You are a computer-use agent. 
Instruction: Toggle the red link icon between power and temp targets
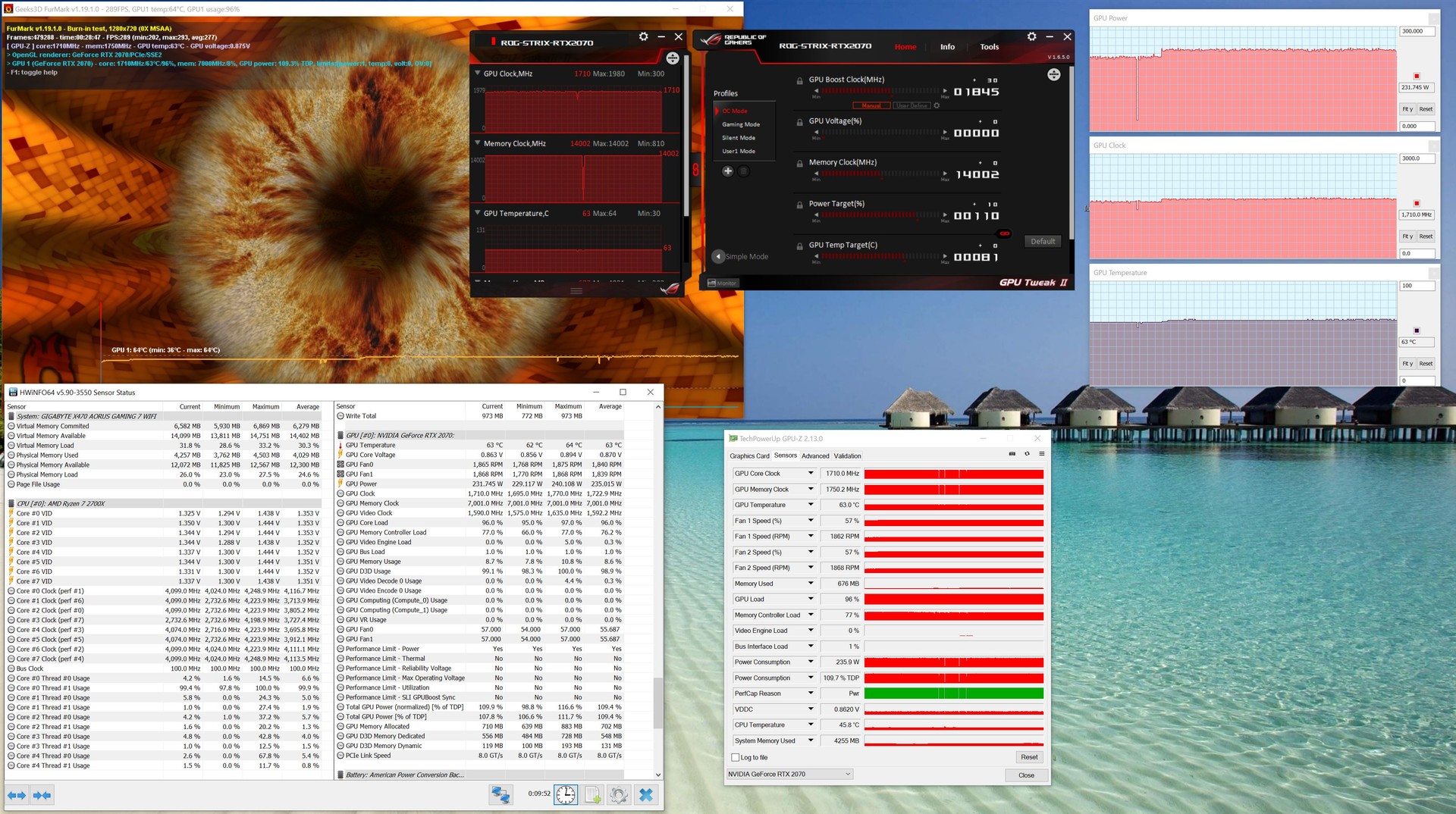pyautogui.click(x=1004, y=233)
